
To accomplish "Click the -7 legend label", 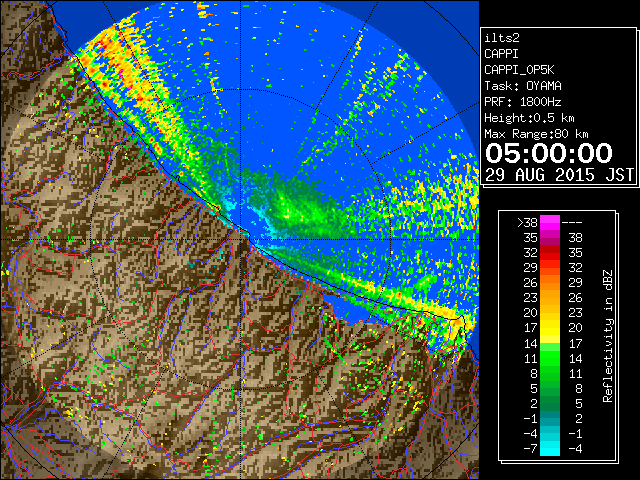I will pos(530,449).
